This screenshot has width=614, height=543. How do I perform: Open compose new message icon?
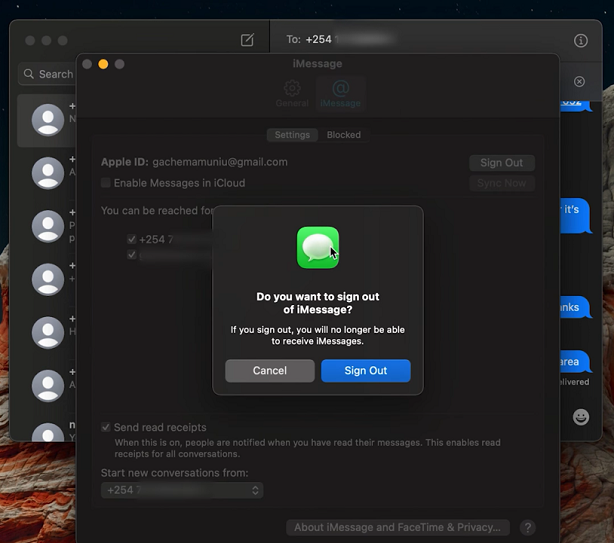point(247,40)
